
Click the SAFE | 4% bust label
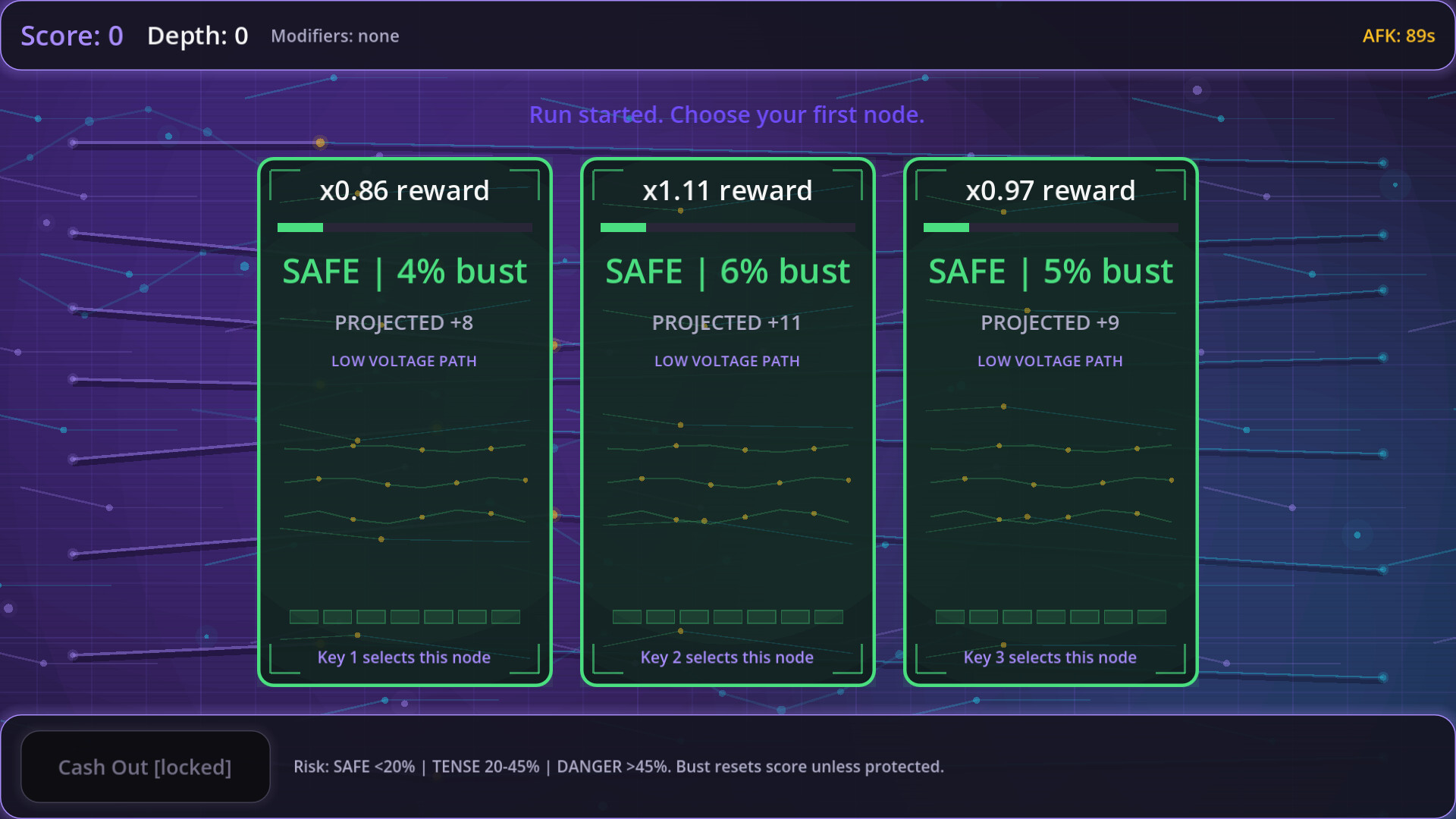pyautogui.click(x=404, y=271)
